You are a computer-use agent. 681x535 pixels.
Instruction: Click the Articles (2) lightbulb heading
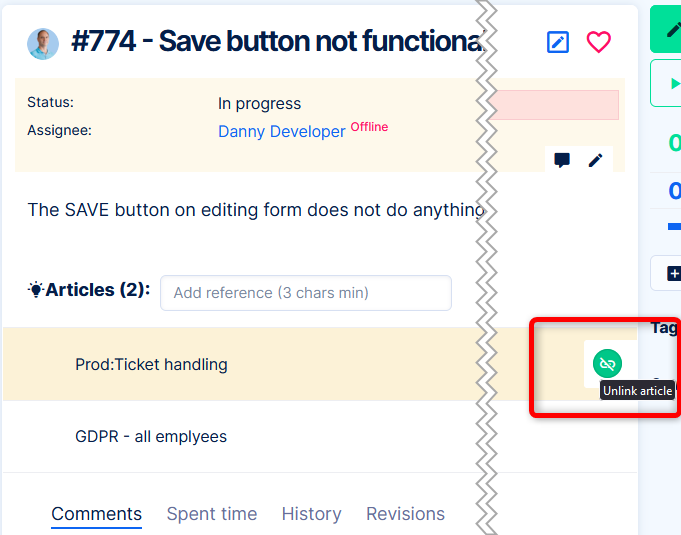pyautogui.click(x=89, y=290)
